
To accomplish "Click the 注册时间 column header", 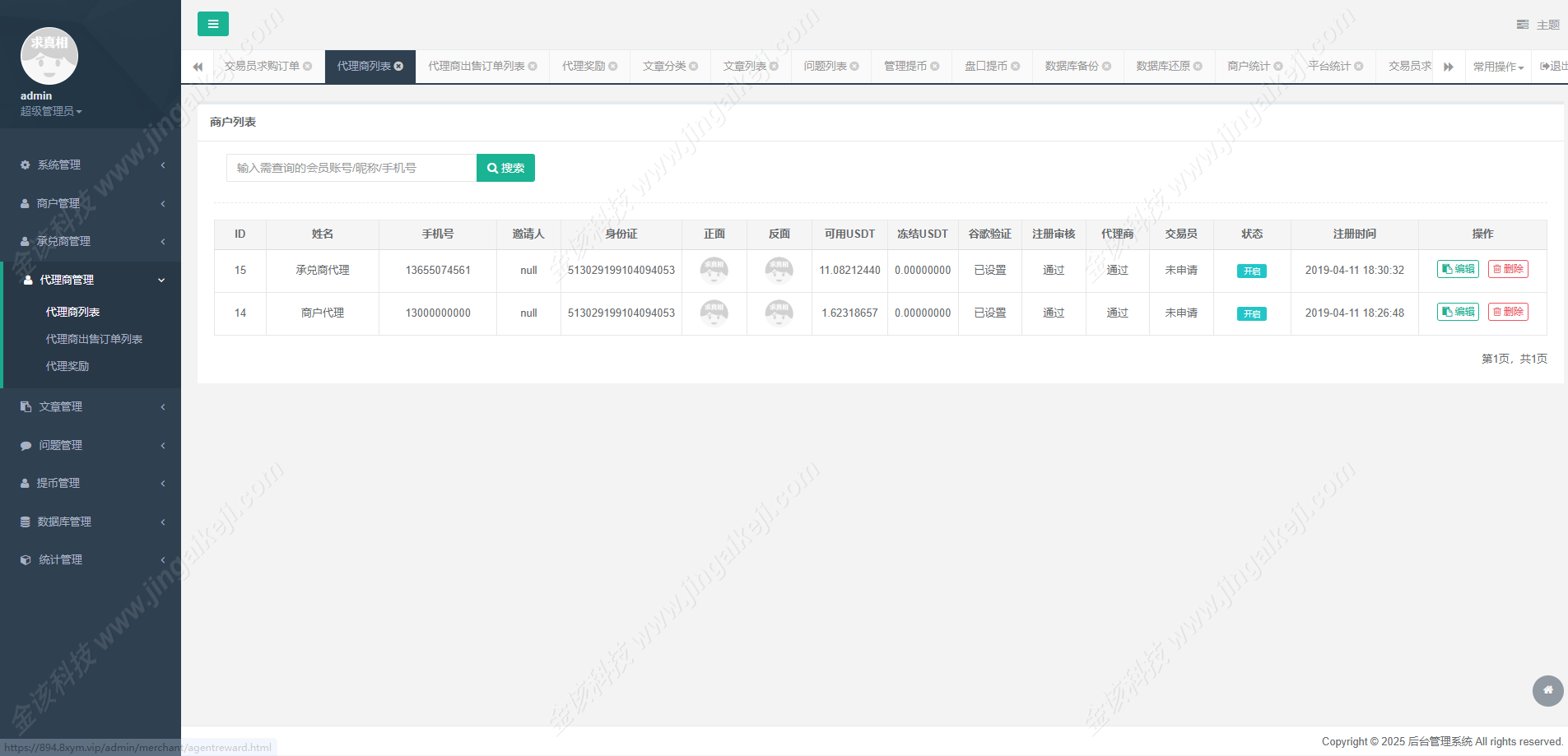I will [1355, 234].
